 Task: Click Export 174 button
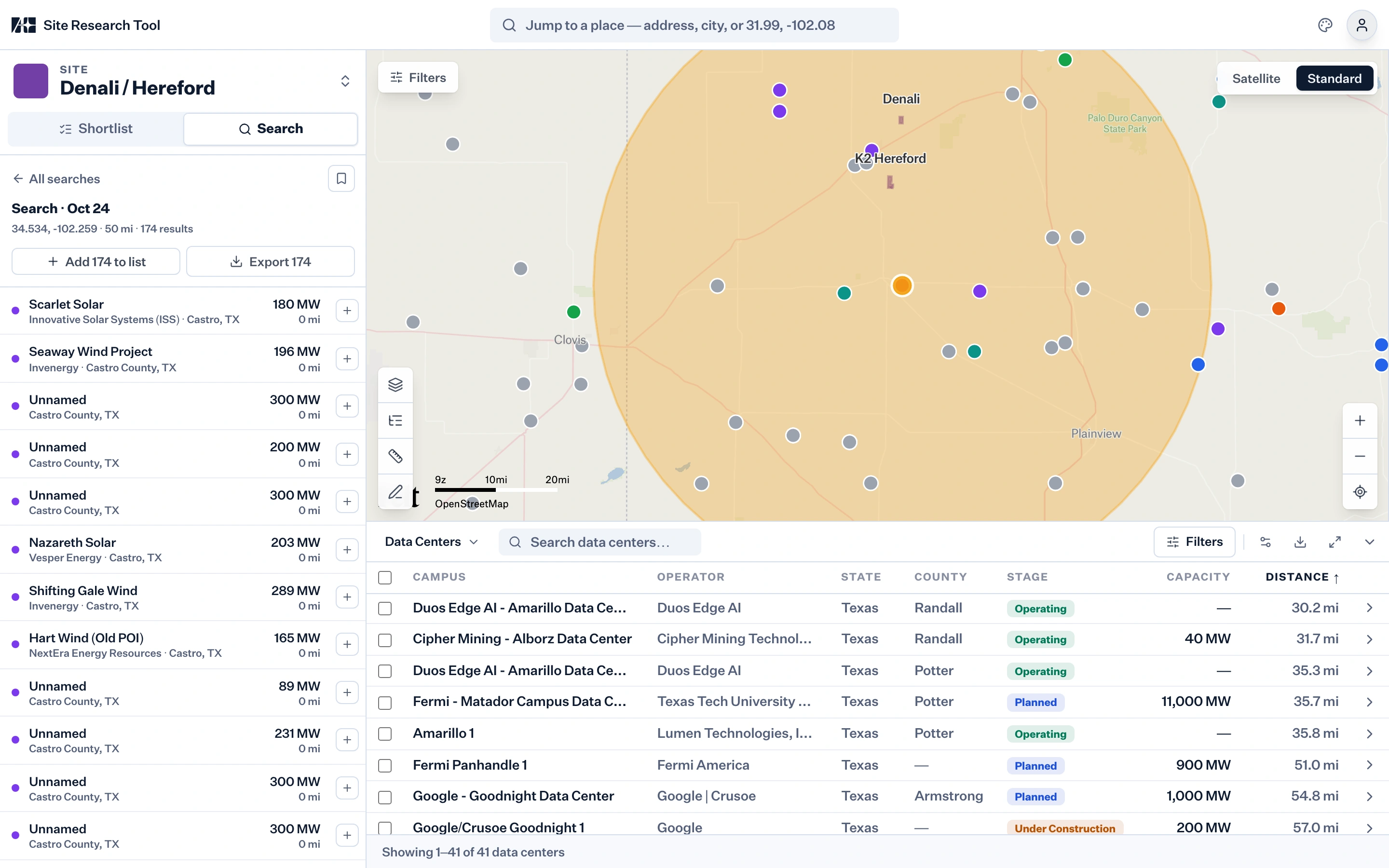point(271,262)
